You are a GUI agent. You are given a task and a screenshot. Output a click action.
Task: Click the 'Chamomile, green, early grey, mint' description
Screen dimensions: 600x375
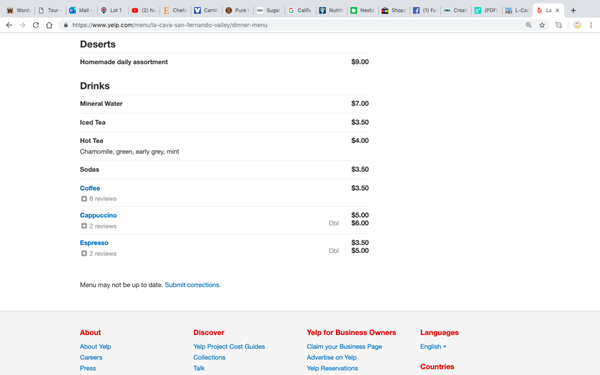click(x=129, y=152)
